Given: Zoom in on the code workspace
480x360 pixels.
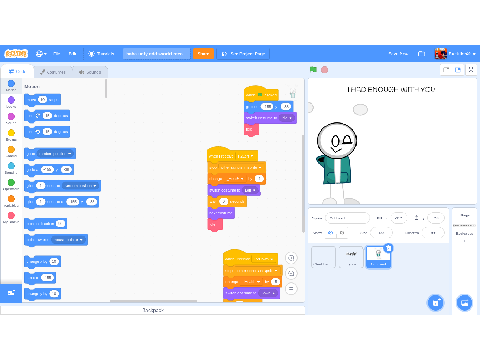Looking at the screenshot, I should point(291,258).
